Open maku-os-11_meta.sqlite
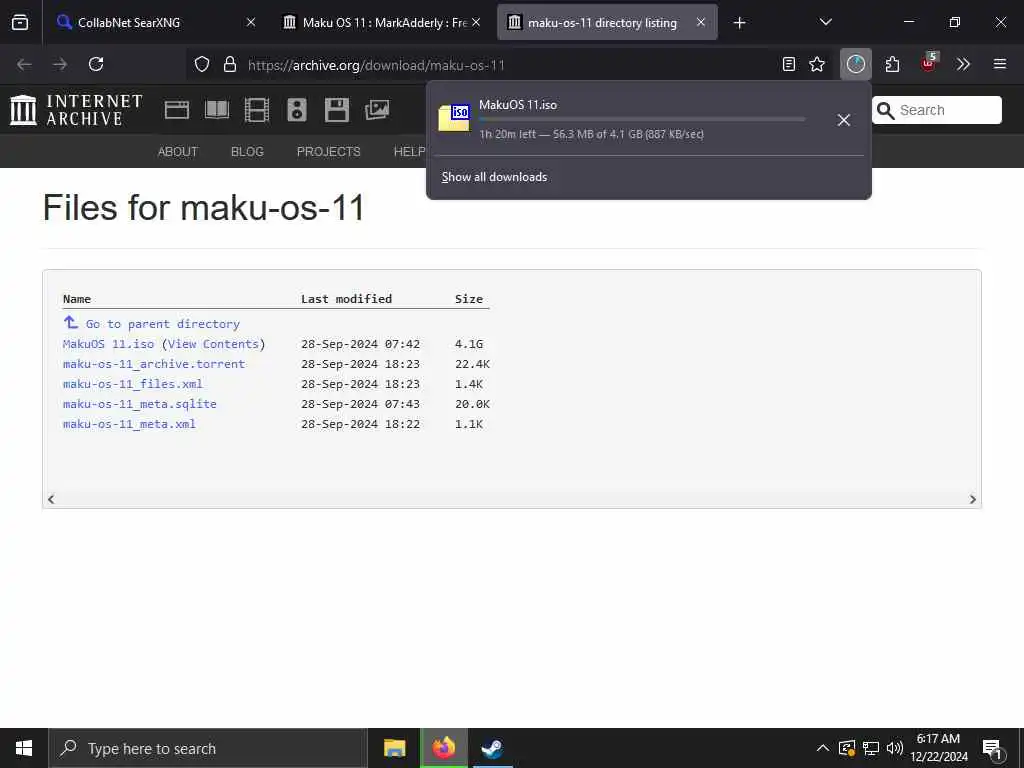 click(x=140, y=404)
